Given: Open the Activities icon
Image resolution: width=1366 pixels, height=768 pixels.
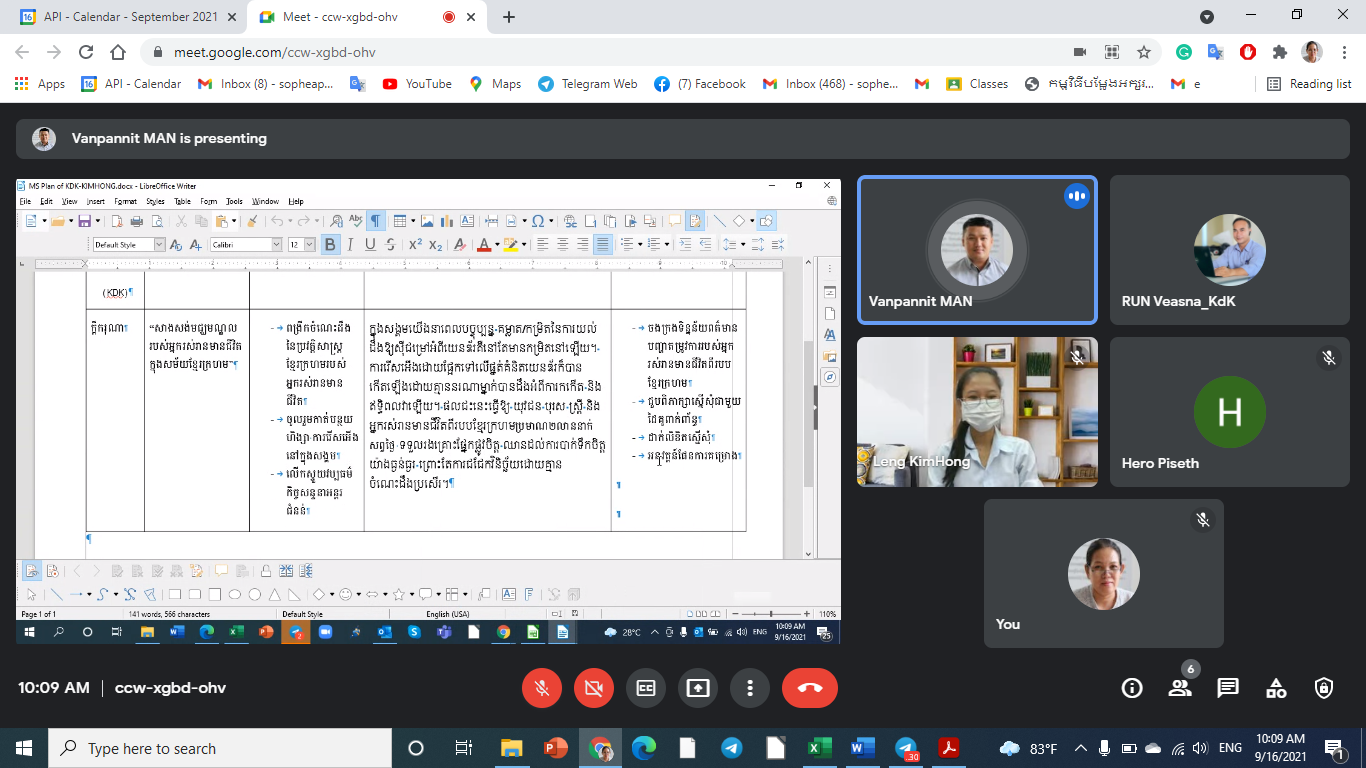Looking at the screenshot, I should point(1276,688).
